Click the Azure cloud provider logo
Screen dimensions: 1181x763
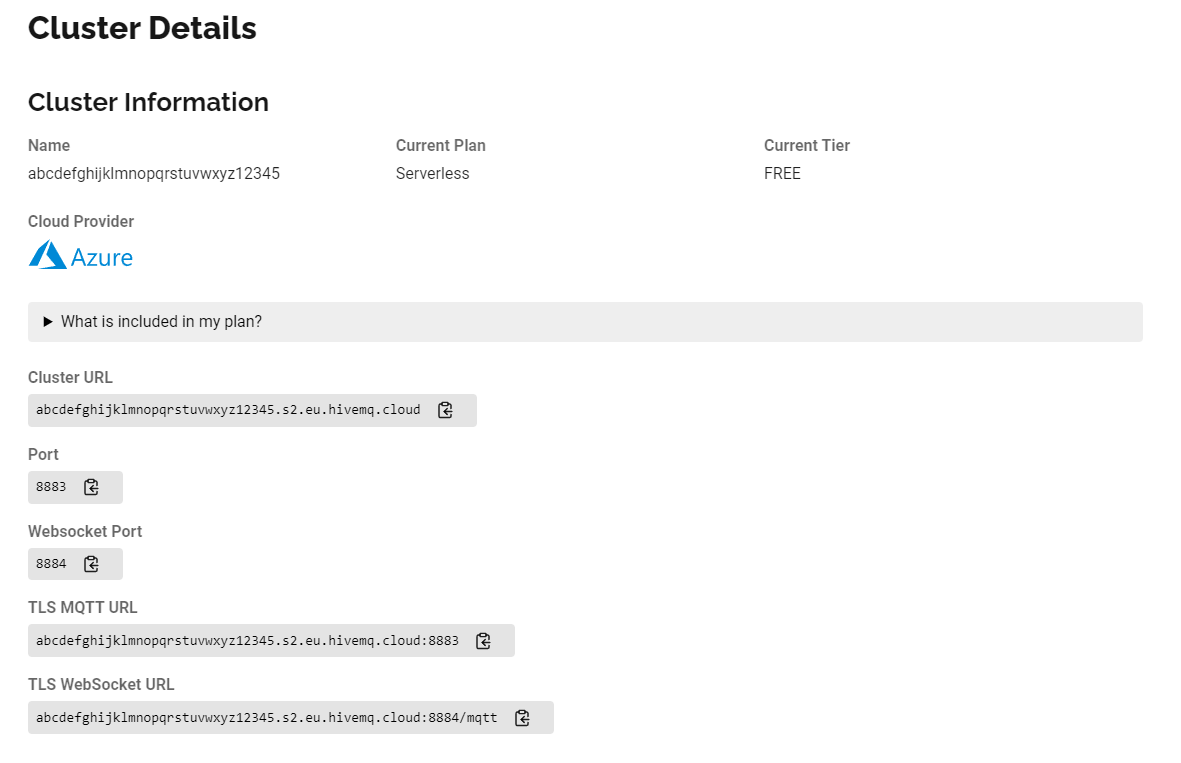click(x=81, y=256)
